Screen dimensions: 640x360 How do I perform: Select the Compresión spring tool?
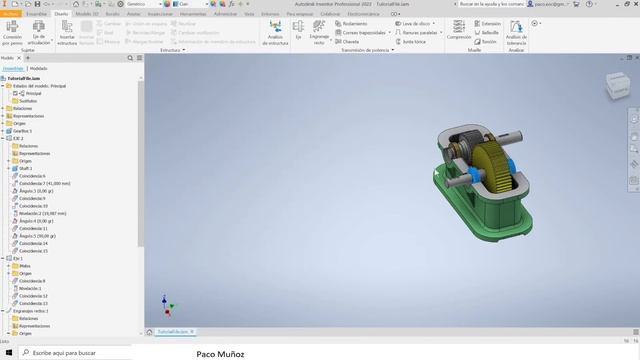click(459, 30)
